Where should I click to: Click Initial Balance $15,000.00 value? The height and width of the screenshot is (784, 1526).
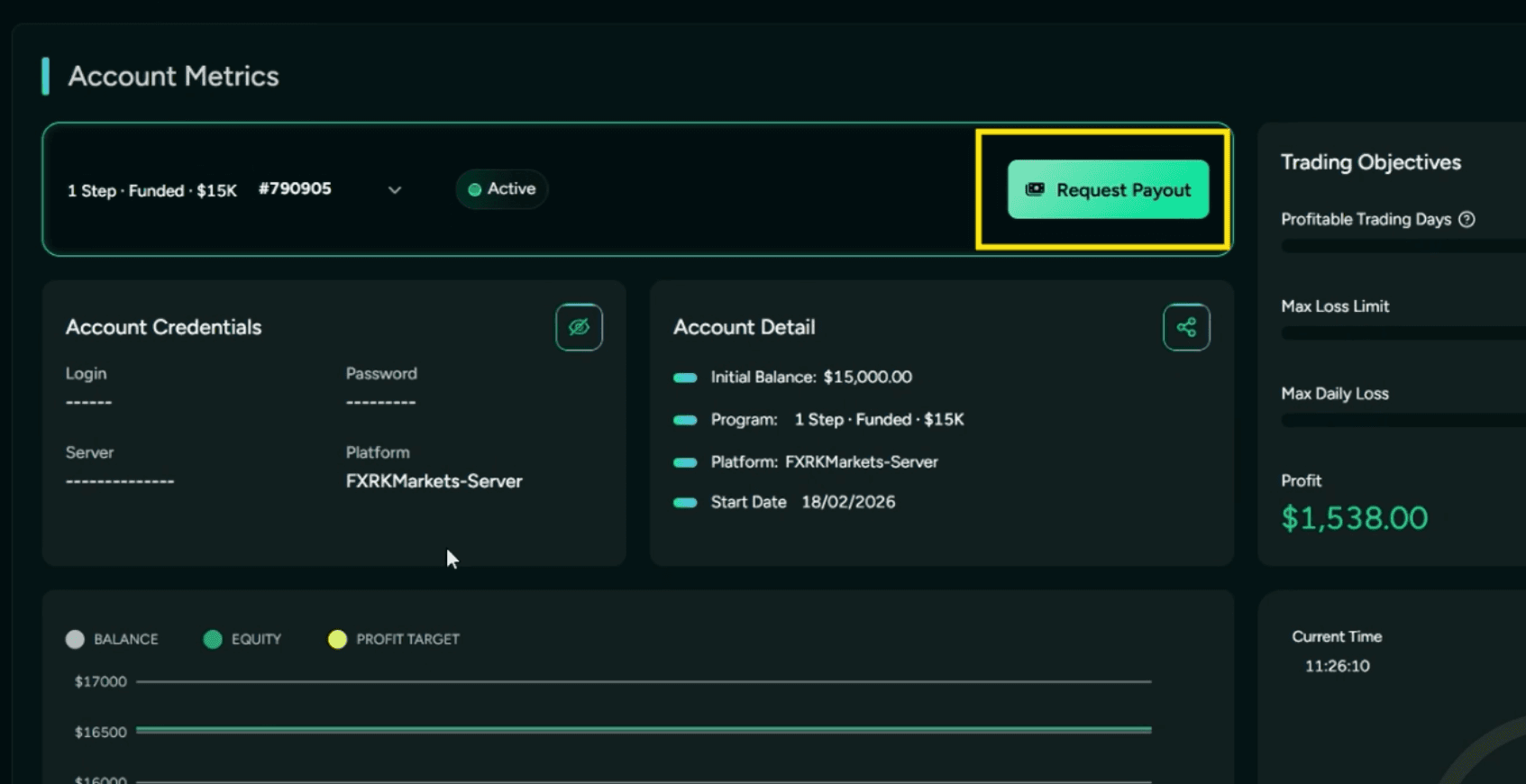[867, 377]
